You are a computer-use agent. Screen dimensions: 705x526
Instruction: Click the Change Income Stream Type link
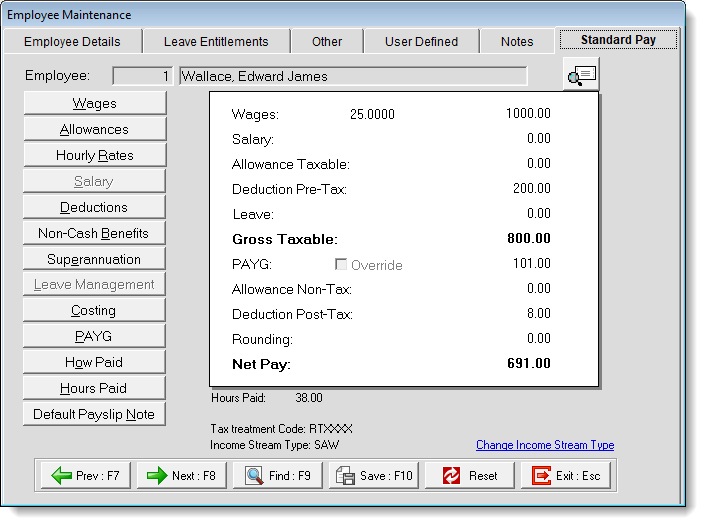pyautogui.click(x=544, y=445)
